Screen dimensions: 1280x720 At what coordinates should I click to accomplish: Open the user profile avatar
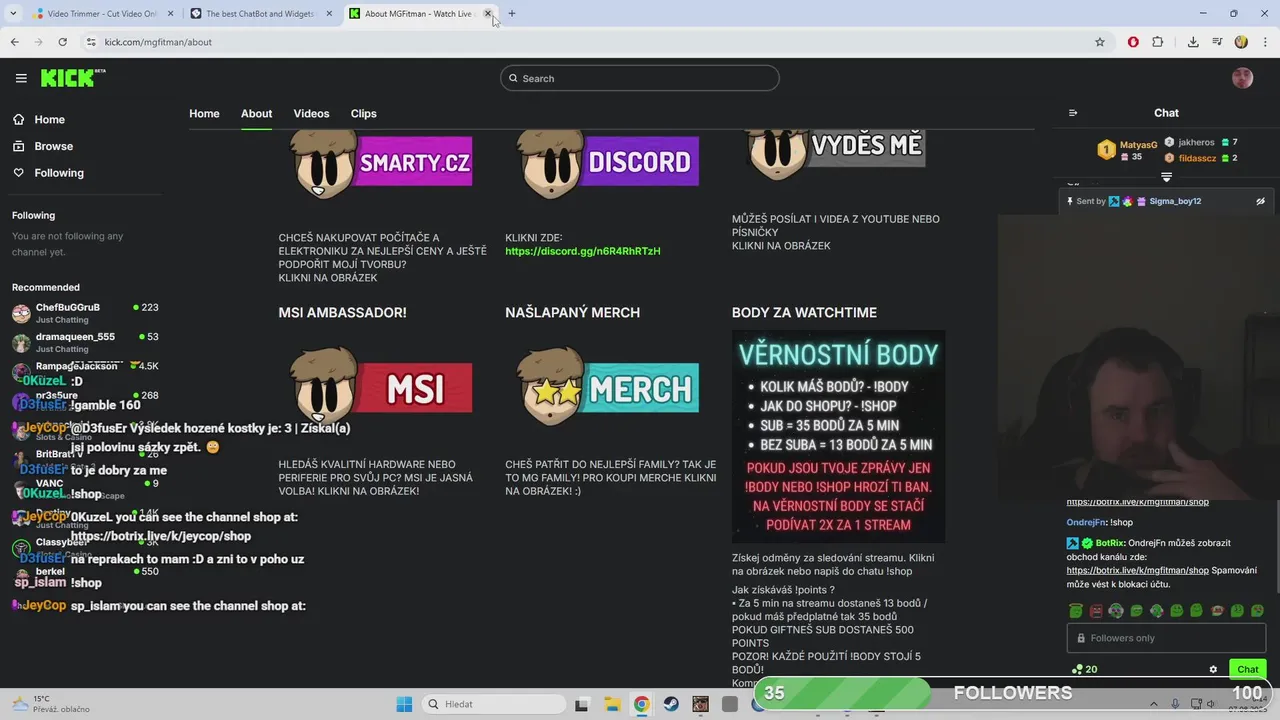click(1242, 78)
